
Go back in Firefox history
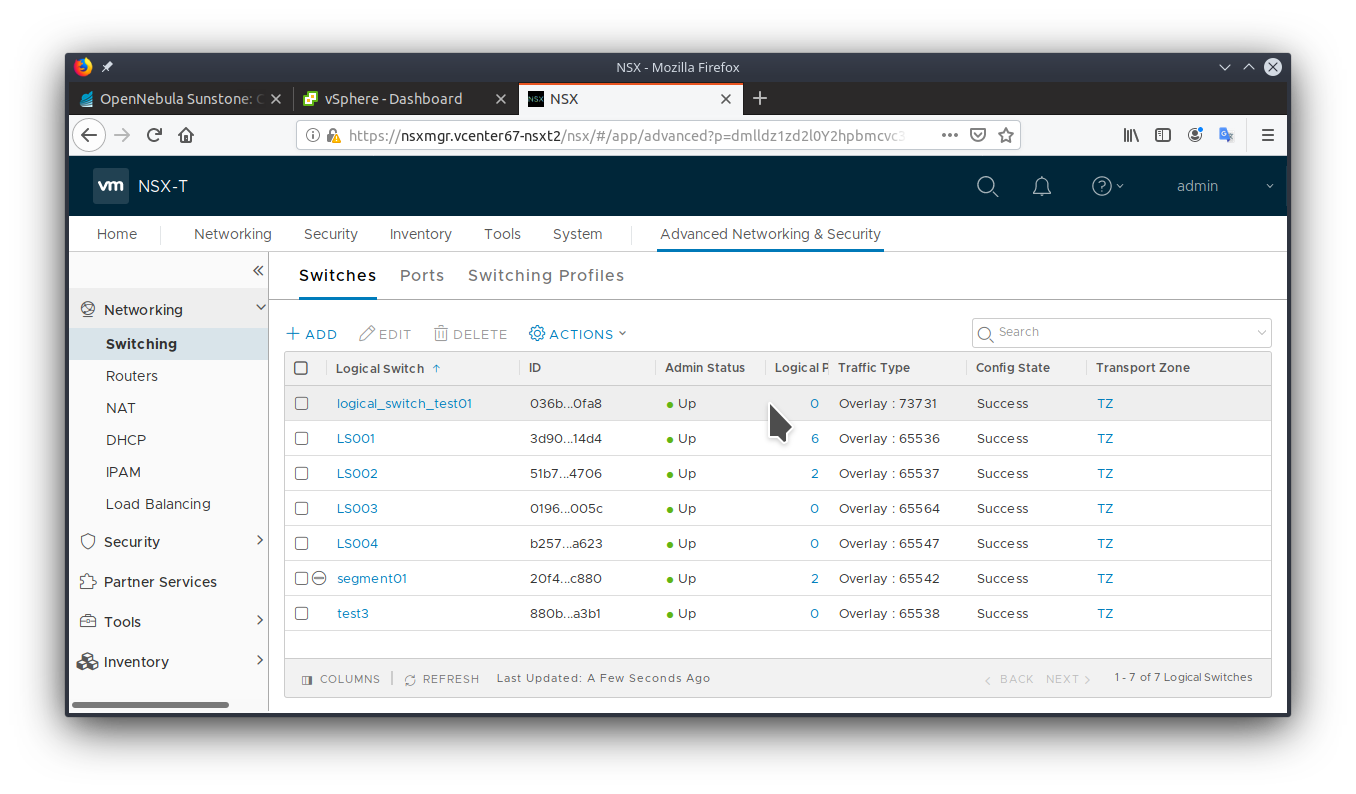(x=89, y=135)
